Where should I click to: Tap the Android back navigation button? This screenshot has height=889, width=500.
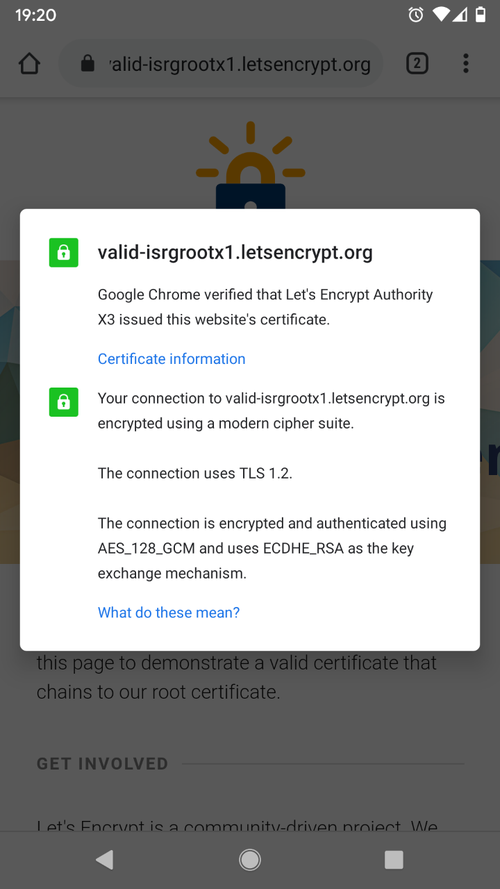pyautogui.click(x=105, y=860)
